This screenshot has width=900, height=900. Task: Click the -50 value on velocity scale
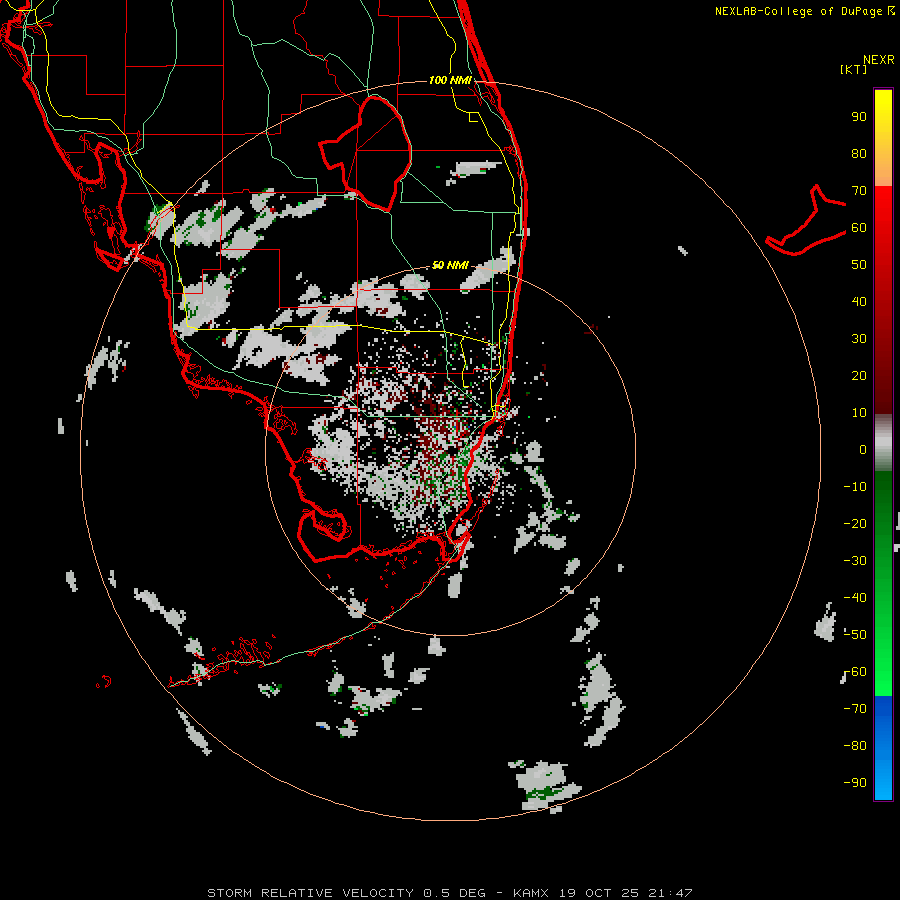[855, 635]
